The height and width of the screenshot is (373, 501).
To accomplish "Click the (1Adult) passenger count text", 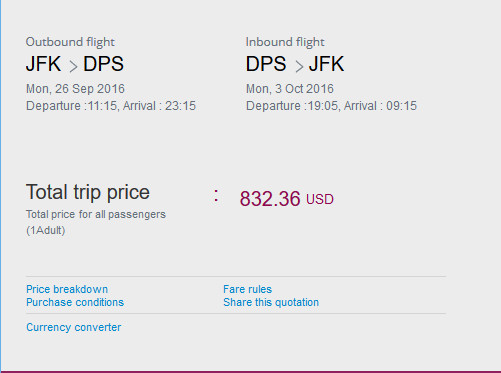I will click(46, 230).
